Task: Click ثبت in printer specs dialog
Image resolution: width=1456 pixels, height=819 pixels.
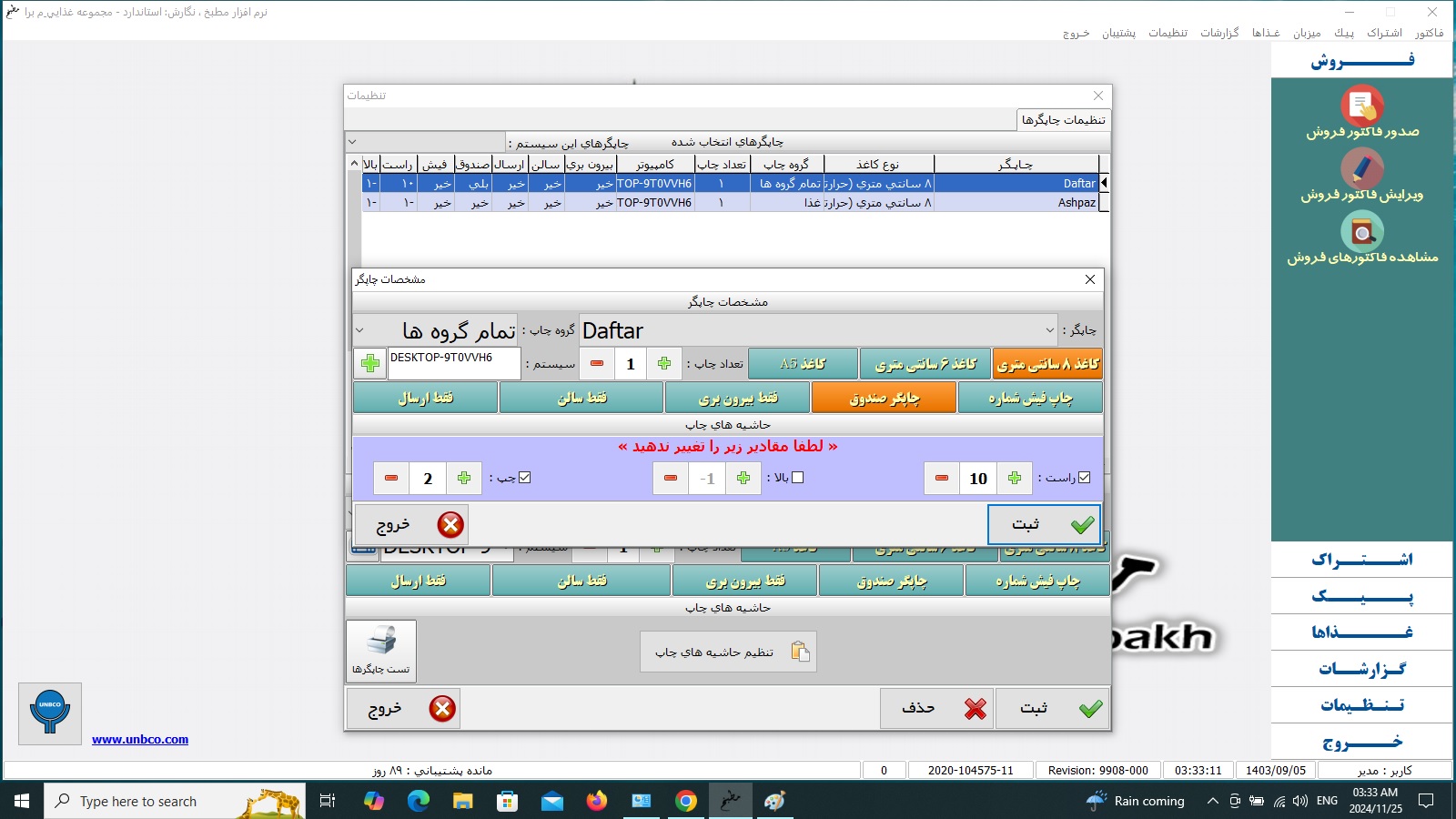Action: coord(1044,524)
